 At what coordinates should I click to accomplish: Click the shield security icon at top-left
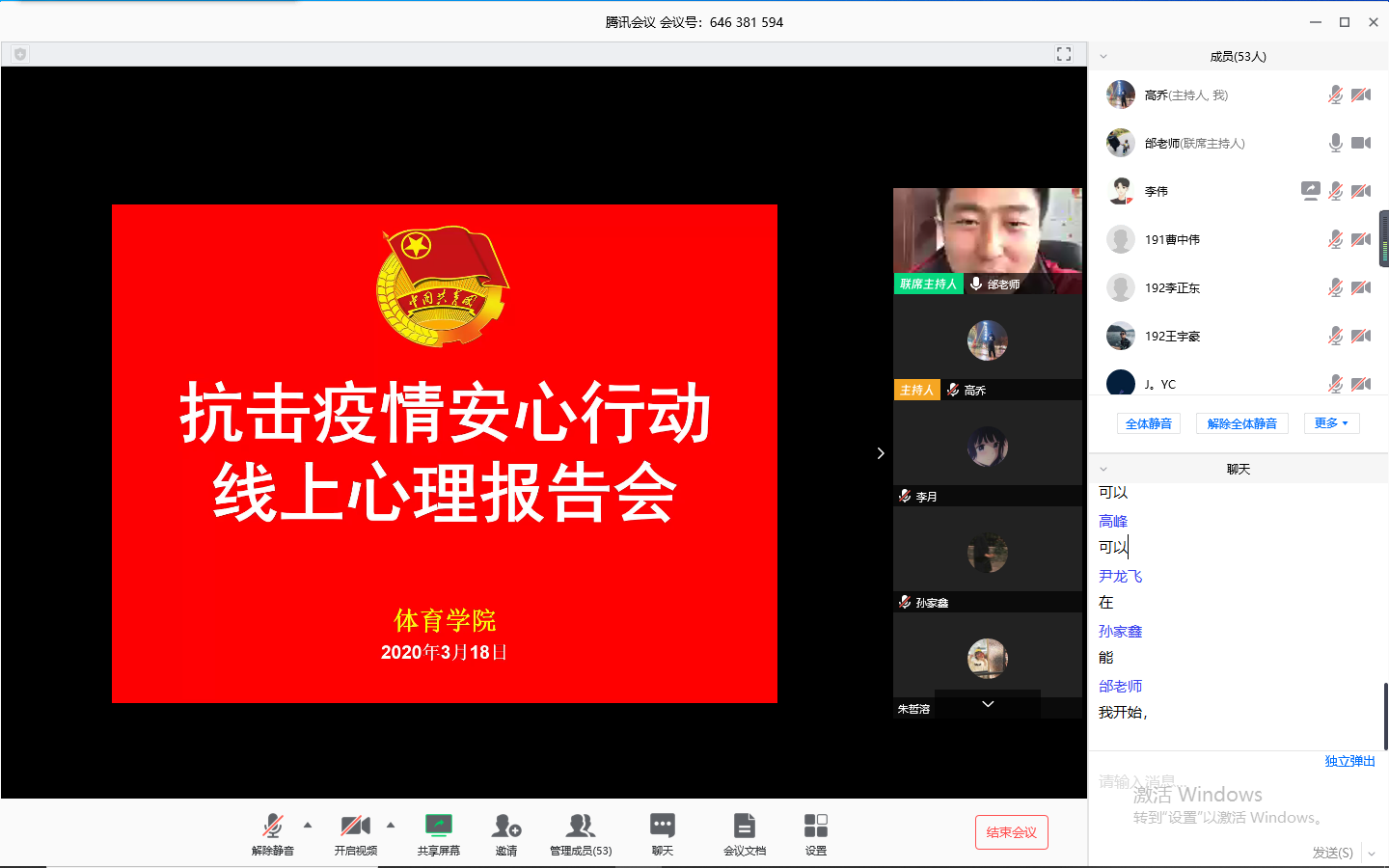[x=20, y=54]
